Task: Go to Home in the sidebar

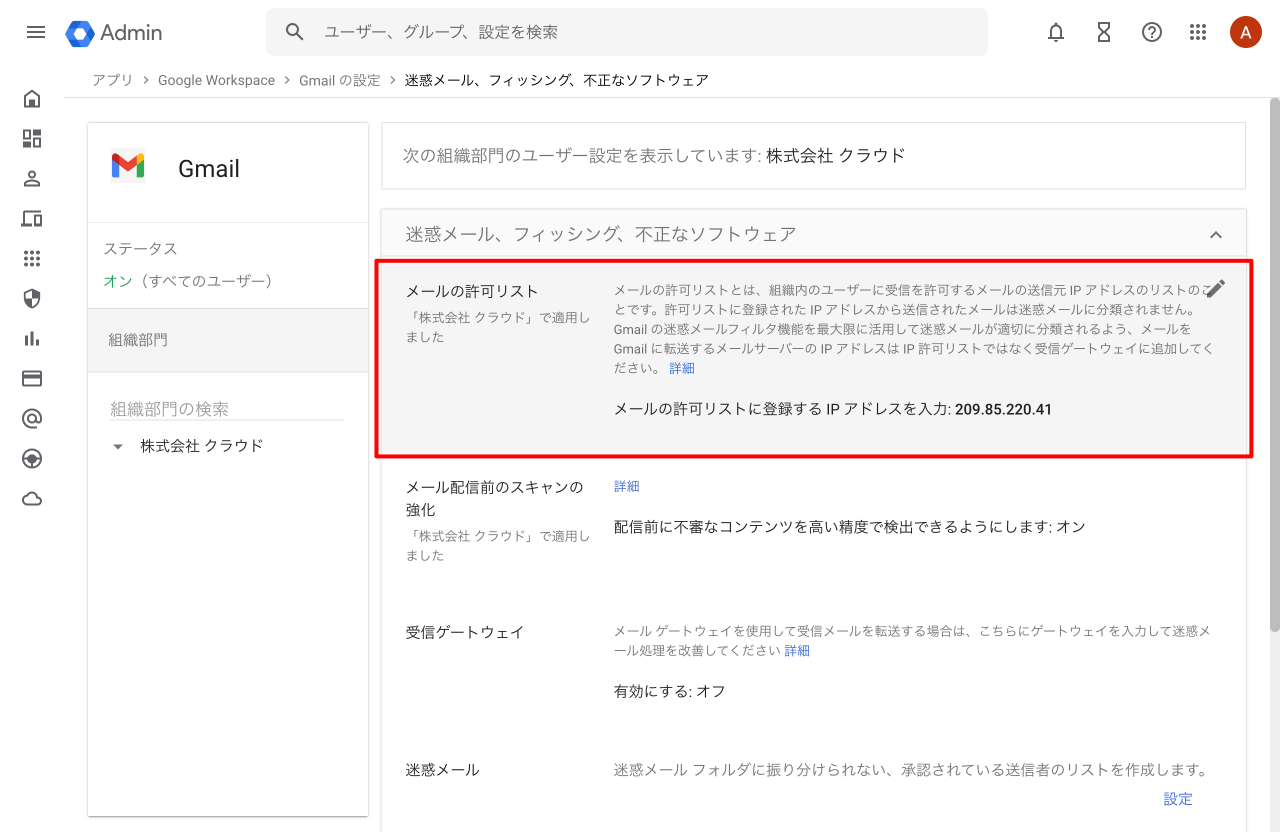Action: coord(32,99)
